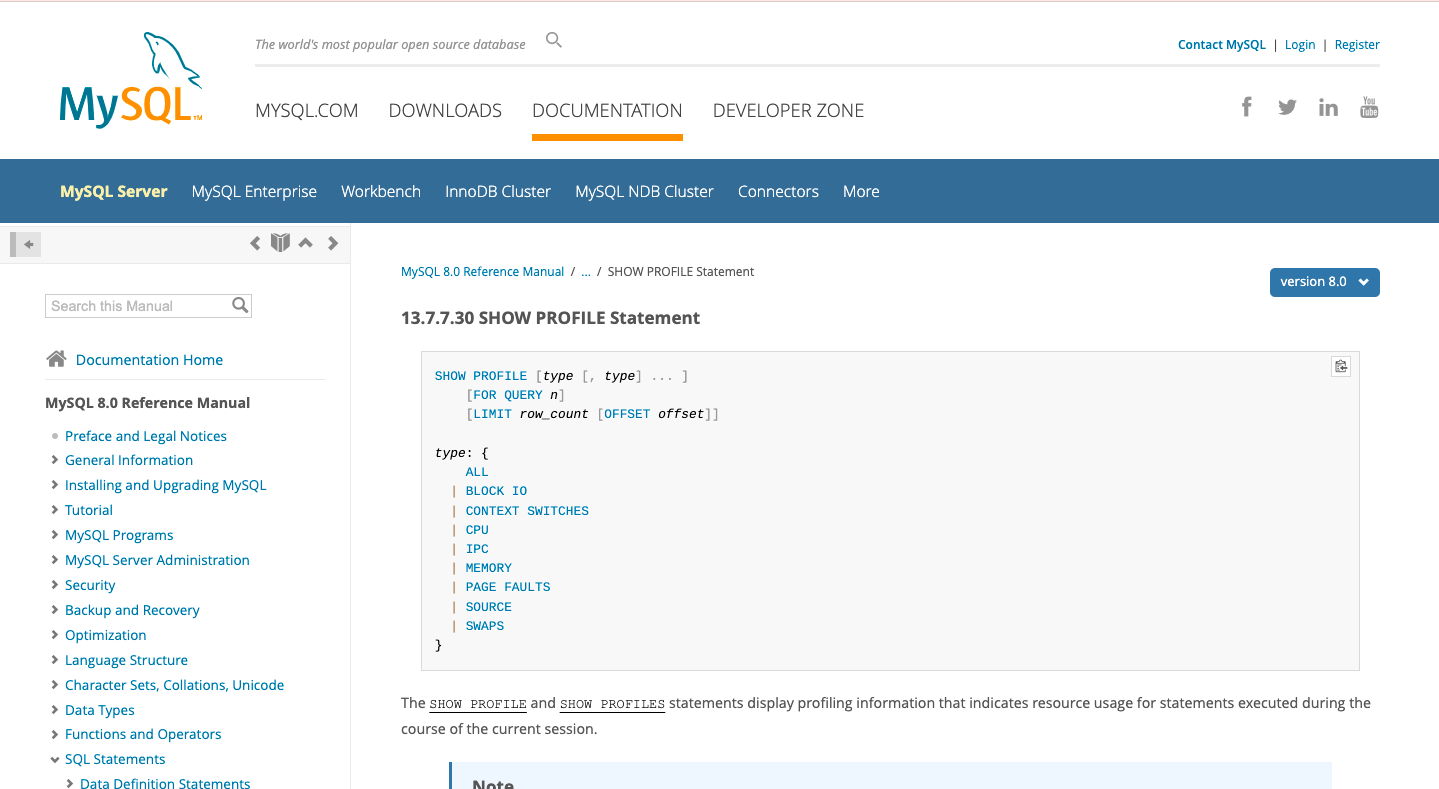1439x789 pixels.
Task: Go up one level in the manual
Action: point(306,243)
